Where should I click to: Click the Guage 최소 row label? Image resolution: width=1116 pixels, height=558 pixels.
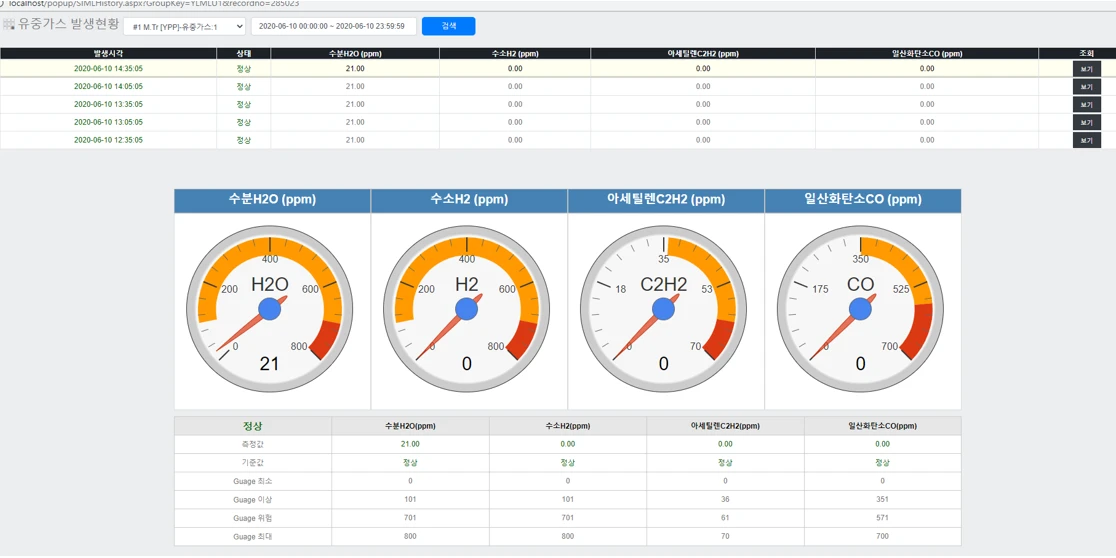click(253, 481)
